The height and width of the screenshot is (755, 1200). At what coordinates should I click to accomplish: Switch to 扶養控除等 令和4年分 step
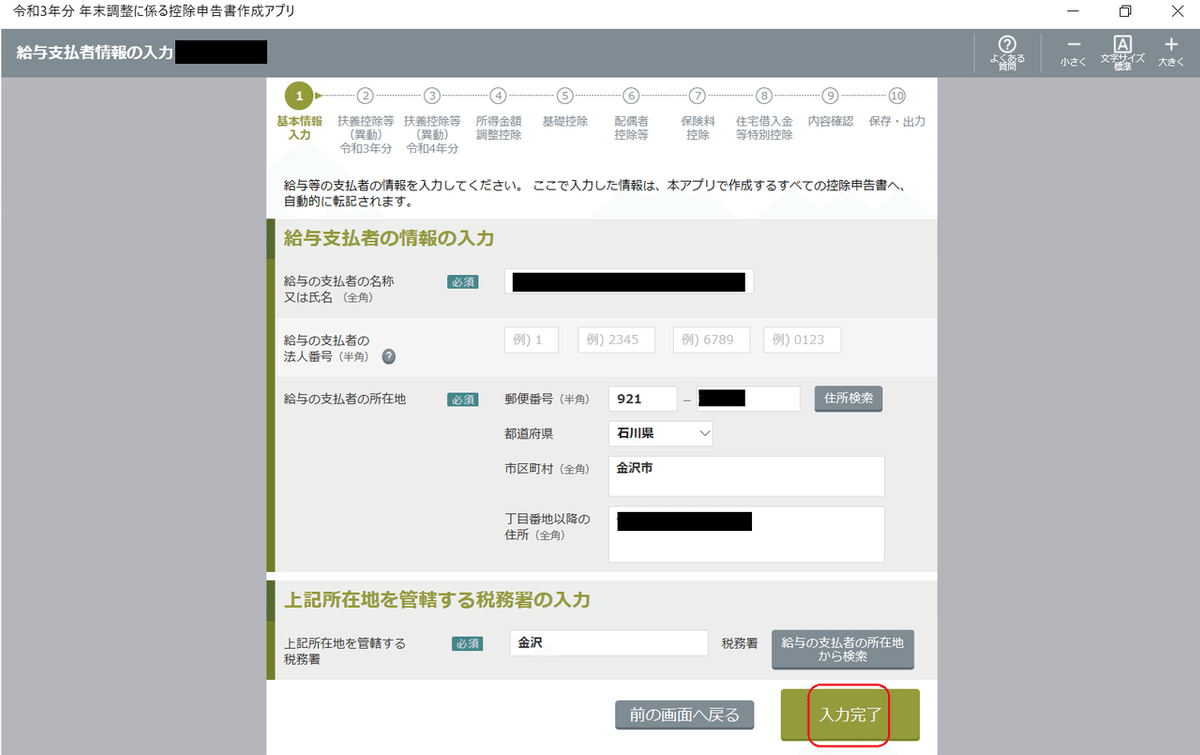coord(431,95)
